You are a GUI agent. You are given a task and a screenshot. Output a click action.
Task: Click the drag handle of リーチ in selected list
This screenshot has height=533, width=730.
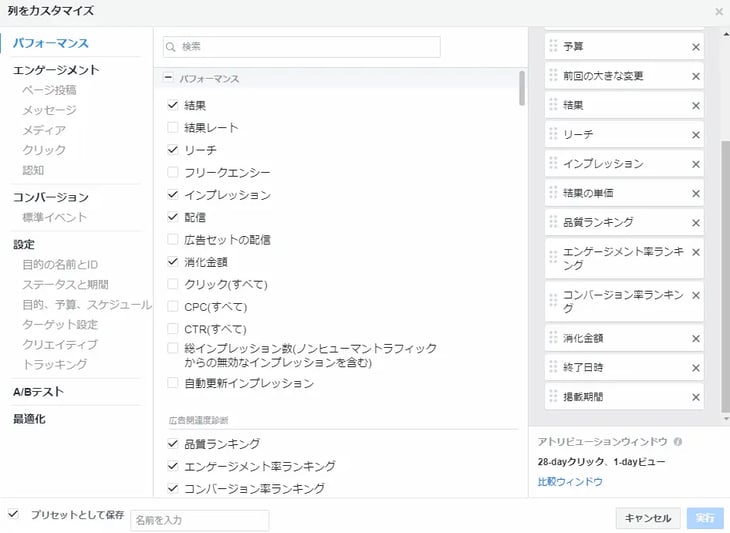coord(553,134)
